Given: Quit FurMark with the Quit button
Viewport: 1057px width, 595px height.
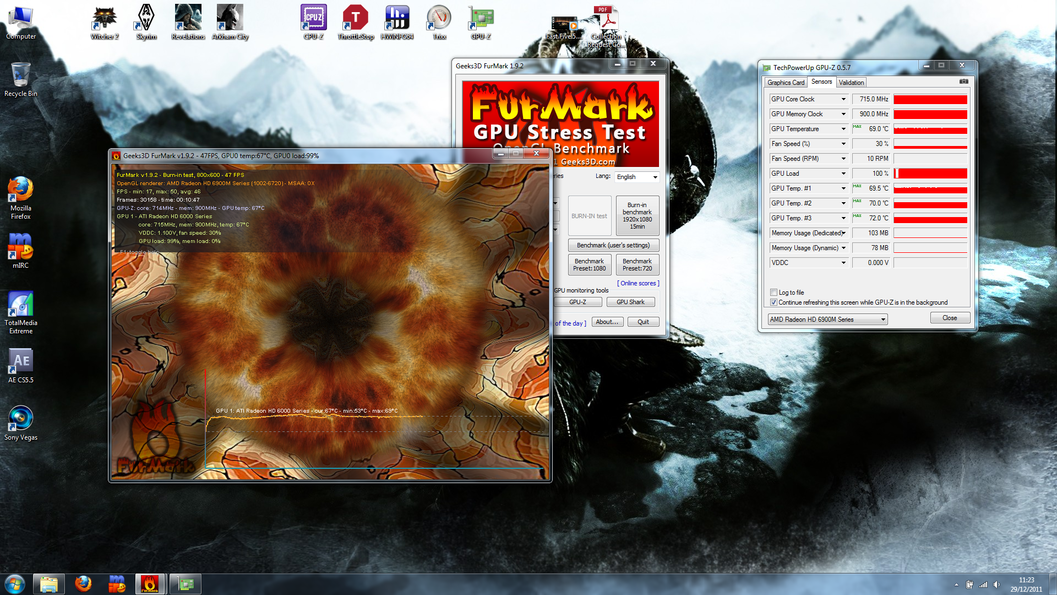Looking at the screenshot, I should pos(643,322).
